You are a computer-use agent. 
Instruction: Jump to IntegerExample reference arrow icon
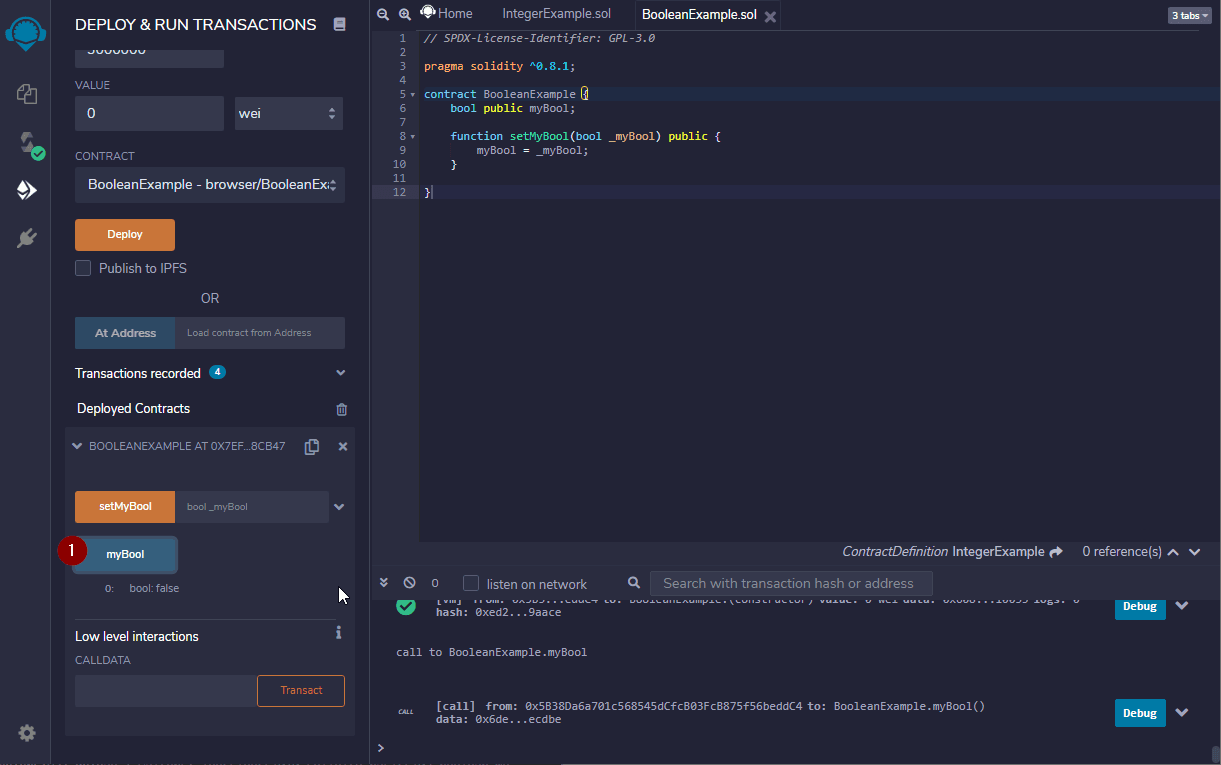point(1054,552)
